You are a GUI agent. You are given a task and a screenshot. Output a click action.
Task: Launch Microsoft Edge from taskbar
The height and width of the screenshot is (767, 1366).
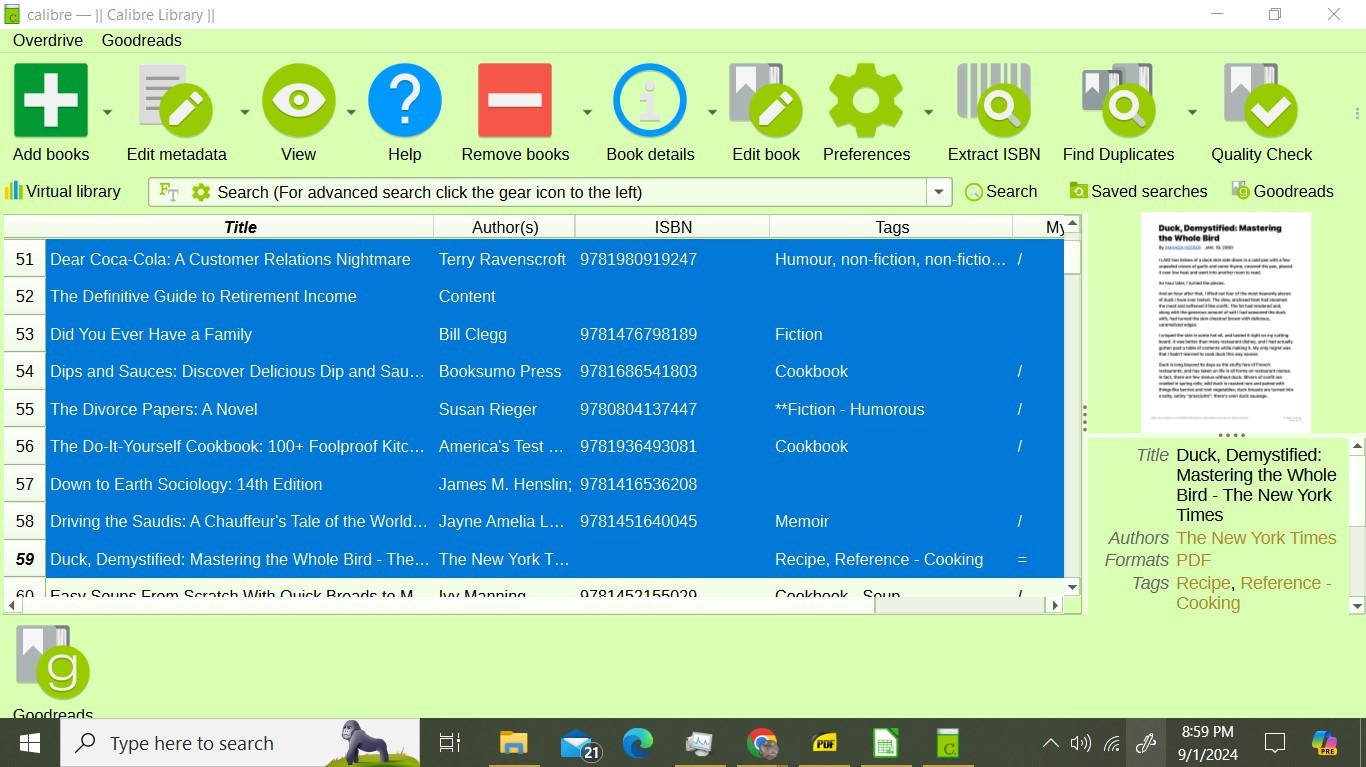pos(637,743)
